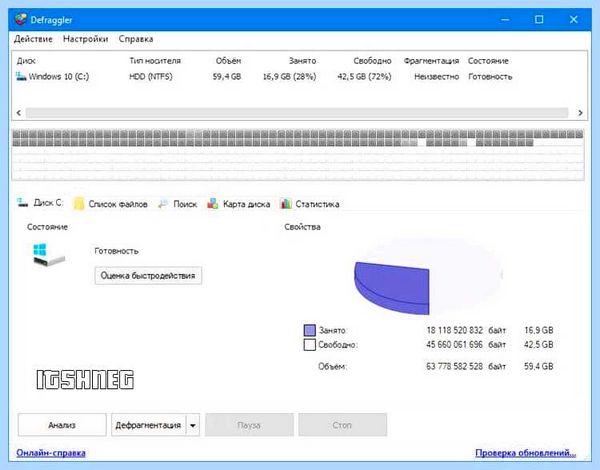Open the Онлайн-справка link
The width and height of the screenshot is (600, 470).
point(51,453)
